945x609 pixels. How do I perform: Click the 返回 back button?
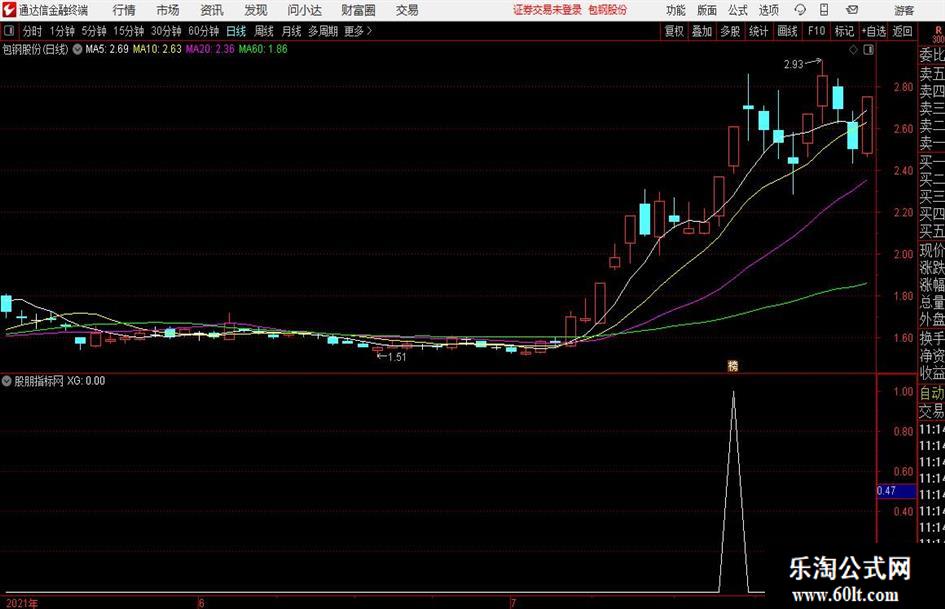pyautogui.click(x=902, y=31)
